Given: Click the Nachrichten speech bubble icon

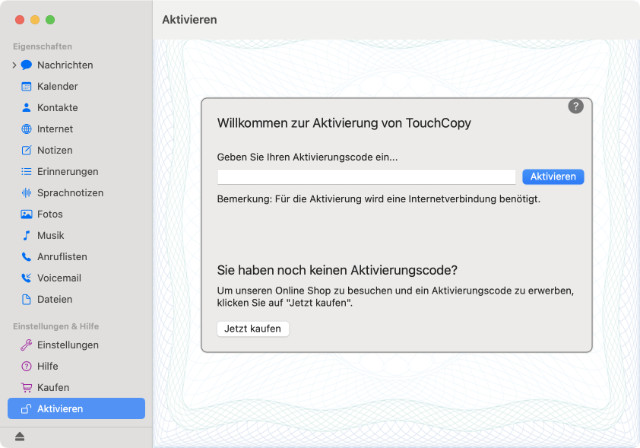Looking at the screenshot, I should tap(27, 65).
